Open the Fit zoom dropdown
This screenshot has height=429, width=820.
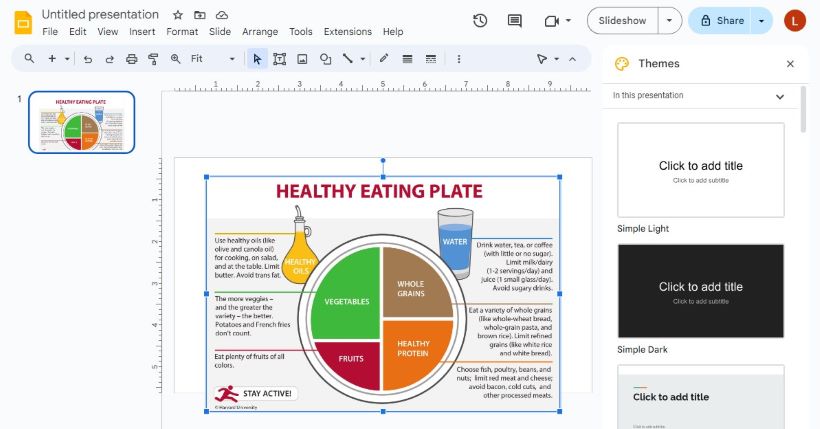(x=213, y=59)
